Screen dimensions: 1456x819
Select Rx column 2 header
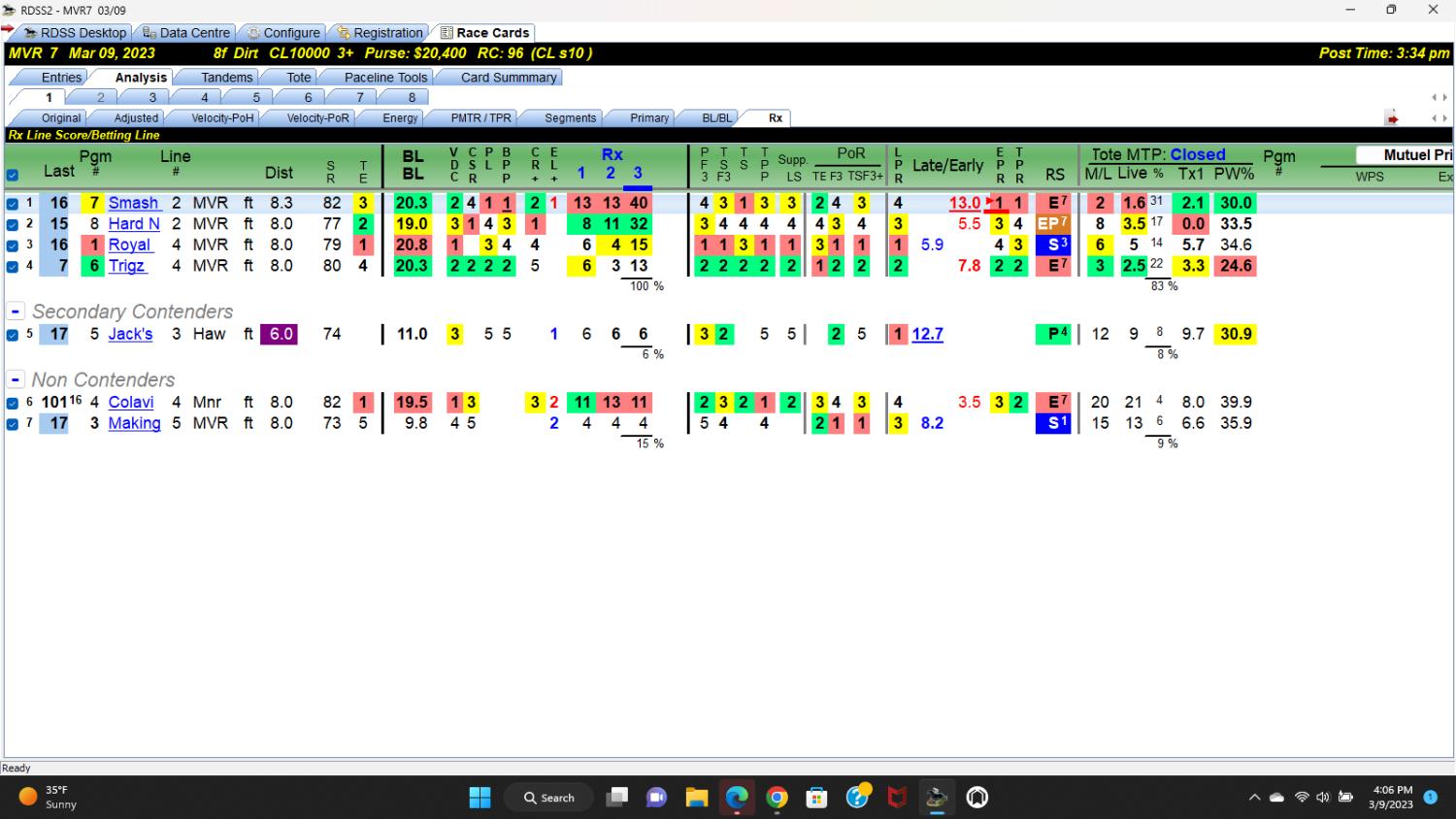point(610,173)
